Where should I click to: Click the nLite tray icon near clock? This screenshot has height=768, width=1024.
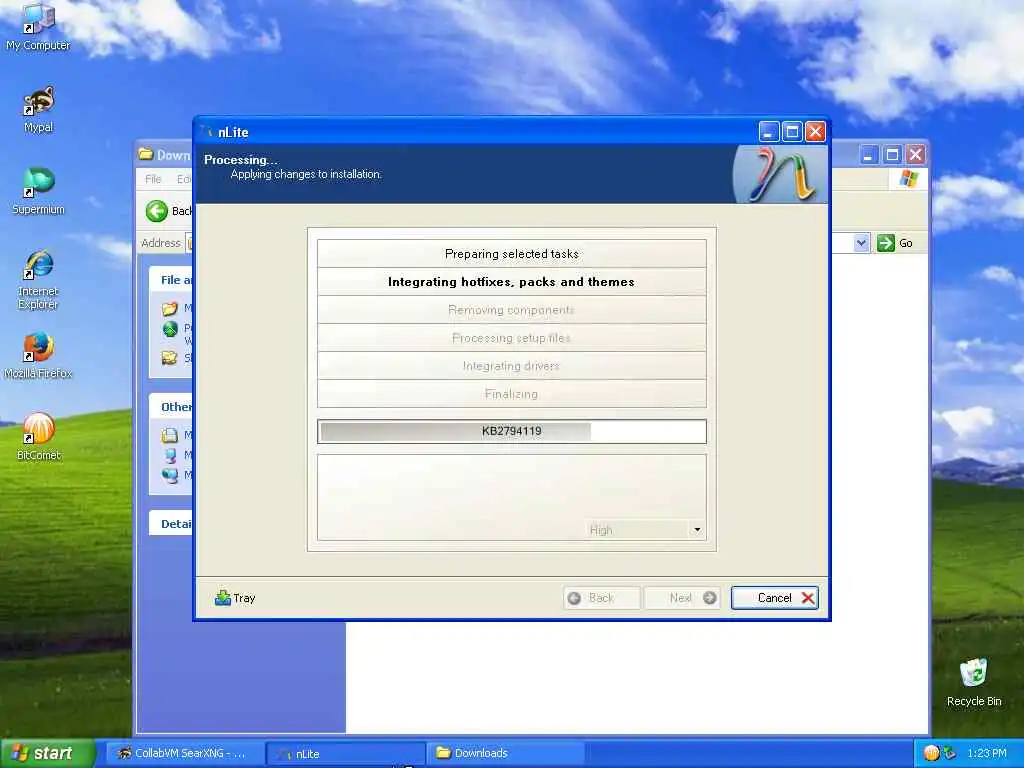click(x=949, y=753)
